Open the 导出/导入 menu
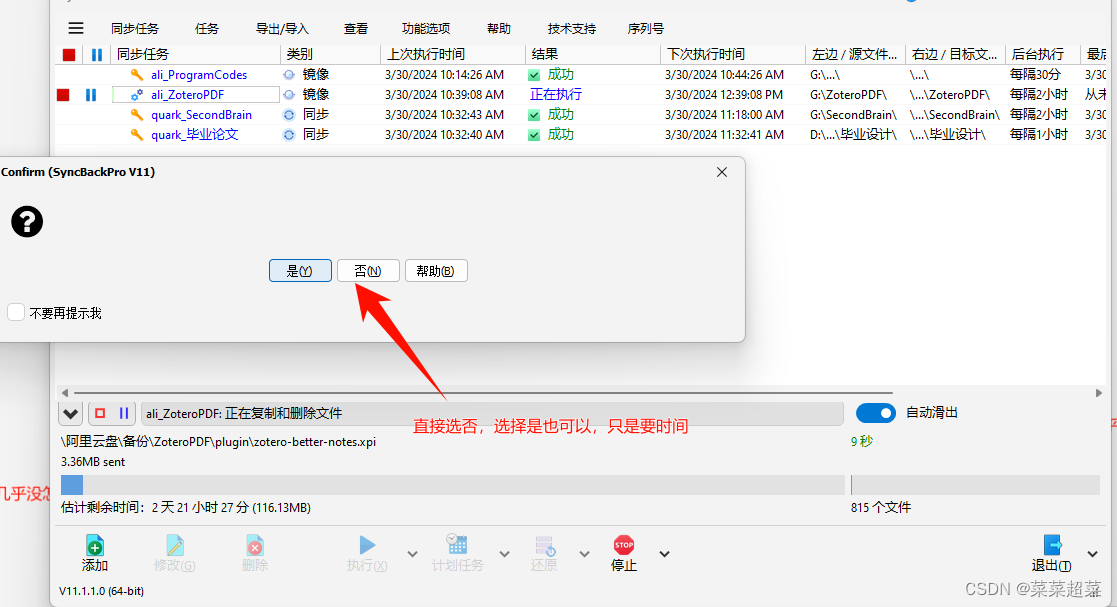Image resolution: width=1117 pixels, height=607 pixels. pos(282,28)
